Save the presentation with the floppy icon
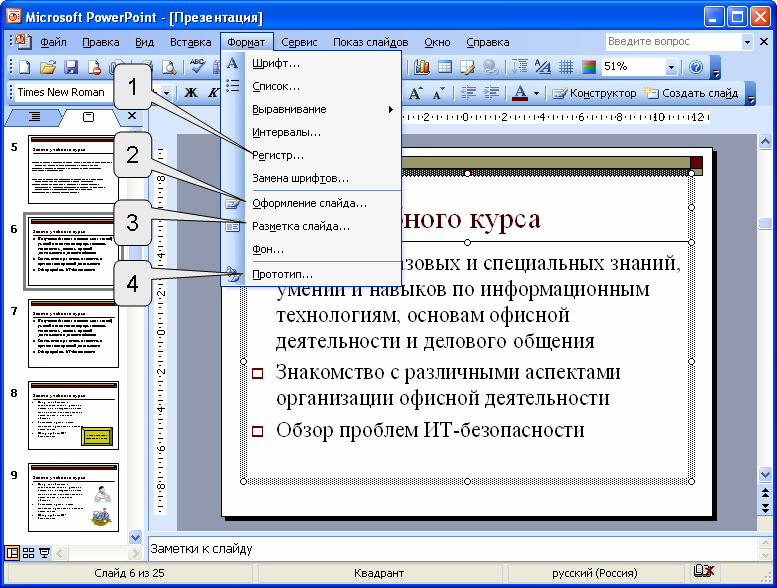This screenshot has width=777, height=588. [71, 67]
